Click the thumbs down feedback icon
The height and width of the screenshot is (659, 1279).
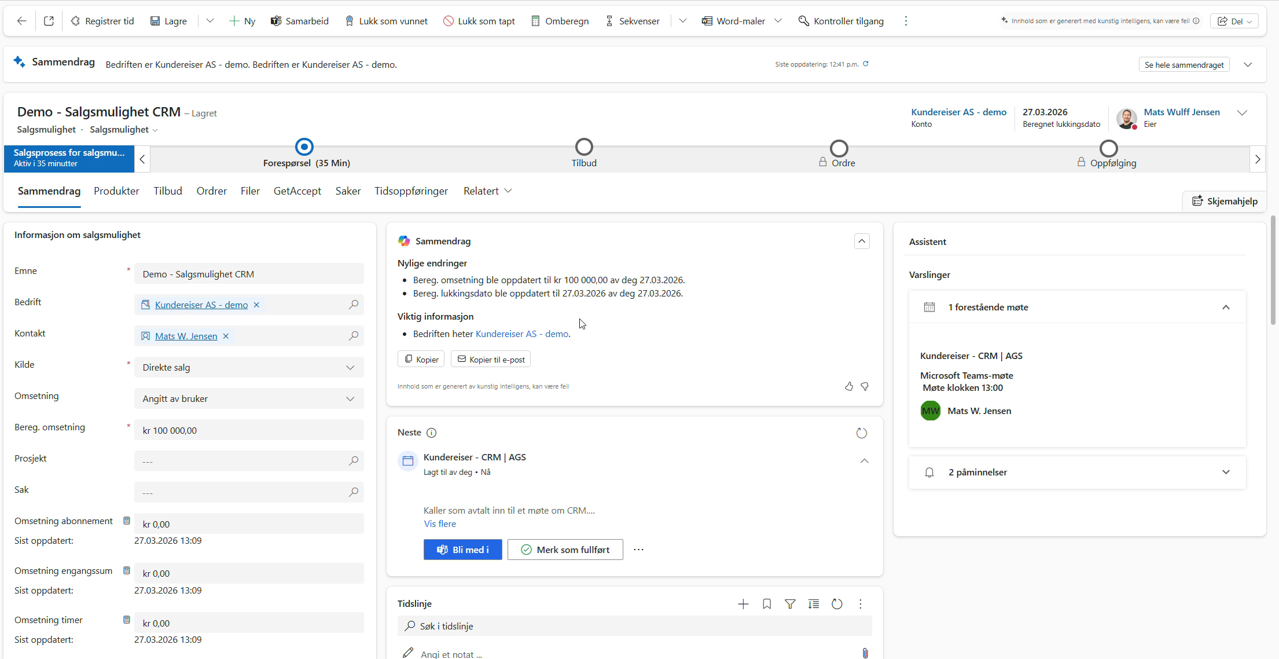click(x=865, y=386)
